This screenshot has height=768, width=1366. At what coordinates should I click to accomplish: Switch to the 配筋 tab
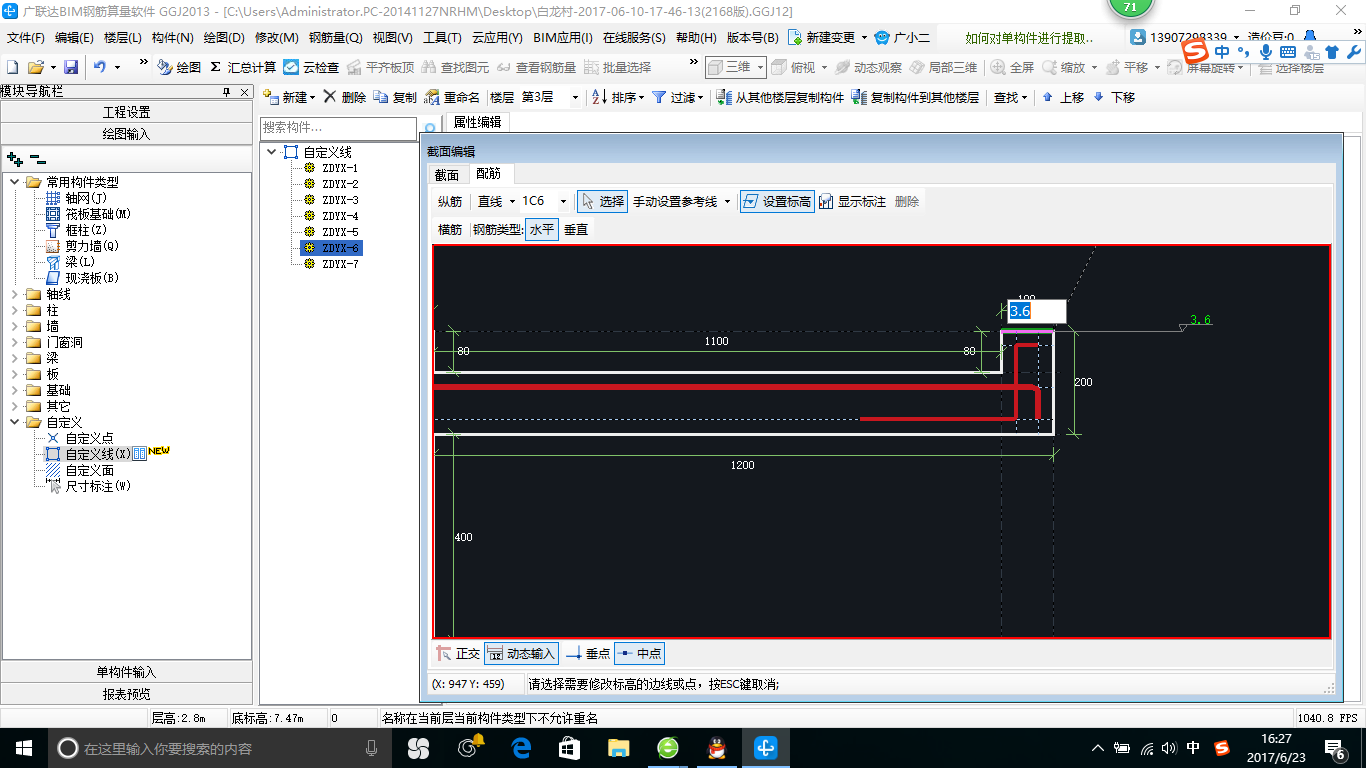(488, 174)
